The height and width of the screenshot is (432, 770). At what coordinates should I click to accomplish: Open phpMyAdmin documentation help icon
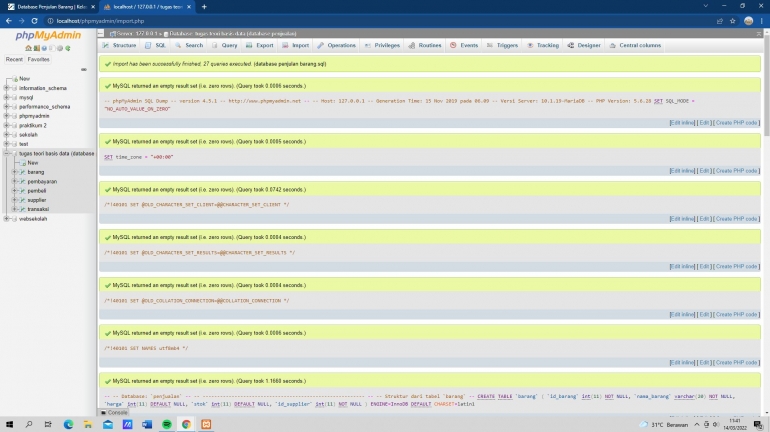(44, 48)
